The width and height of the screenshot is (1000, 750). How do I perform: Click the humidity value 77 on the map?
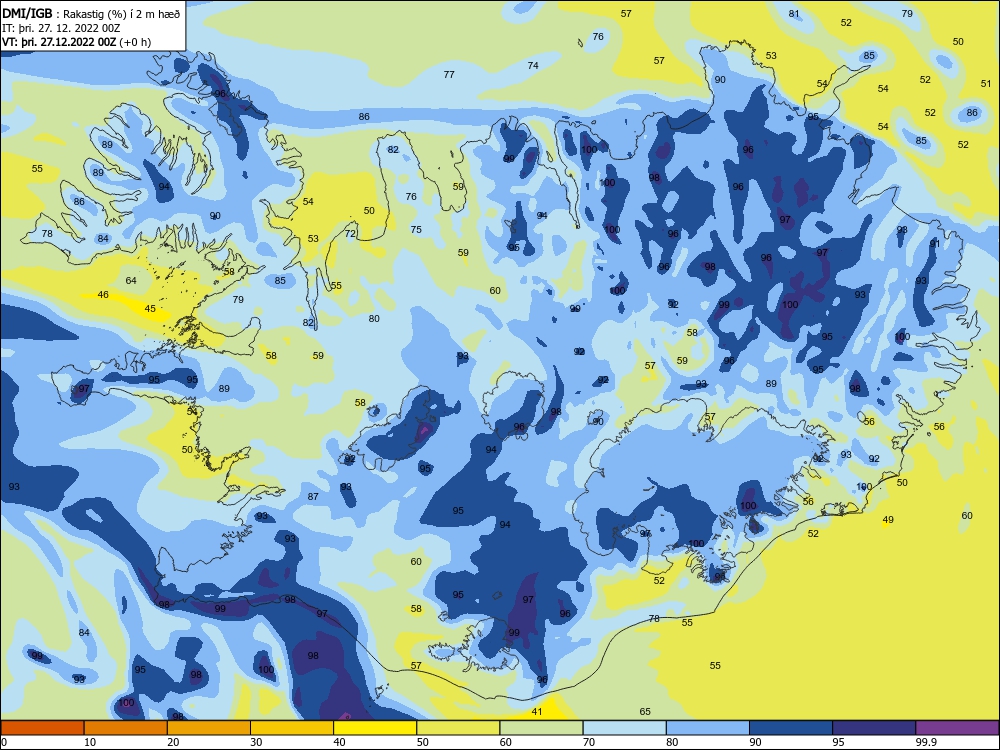click(x=449, y=75)
